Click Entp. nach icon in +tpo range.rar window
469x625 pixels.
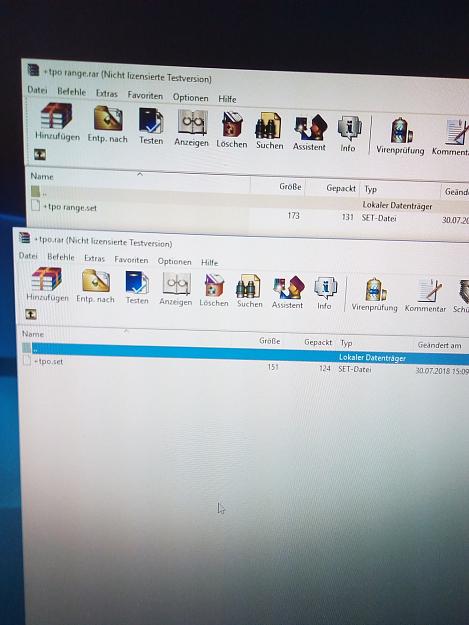108,118
